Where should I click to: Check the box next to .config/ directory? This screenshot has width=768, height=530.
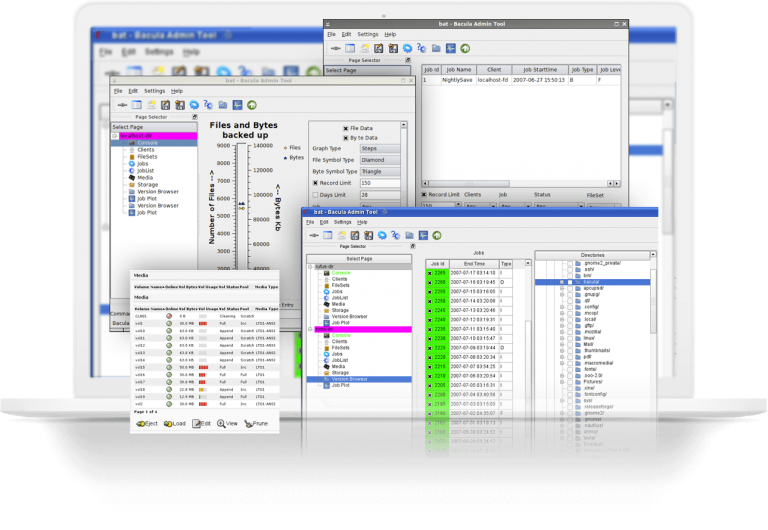(570, 307)
